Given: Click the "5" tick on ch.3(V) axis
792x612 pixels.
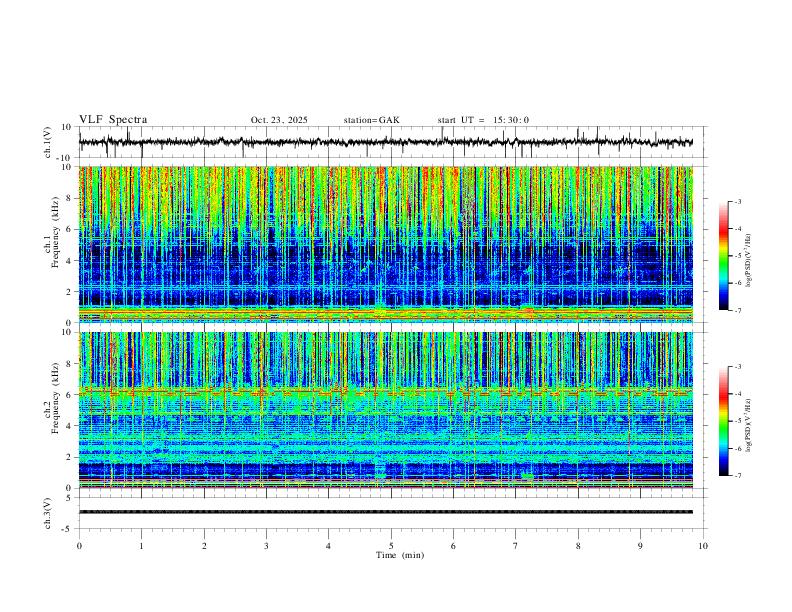Looking at the screenshot, I should point(70,497).
